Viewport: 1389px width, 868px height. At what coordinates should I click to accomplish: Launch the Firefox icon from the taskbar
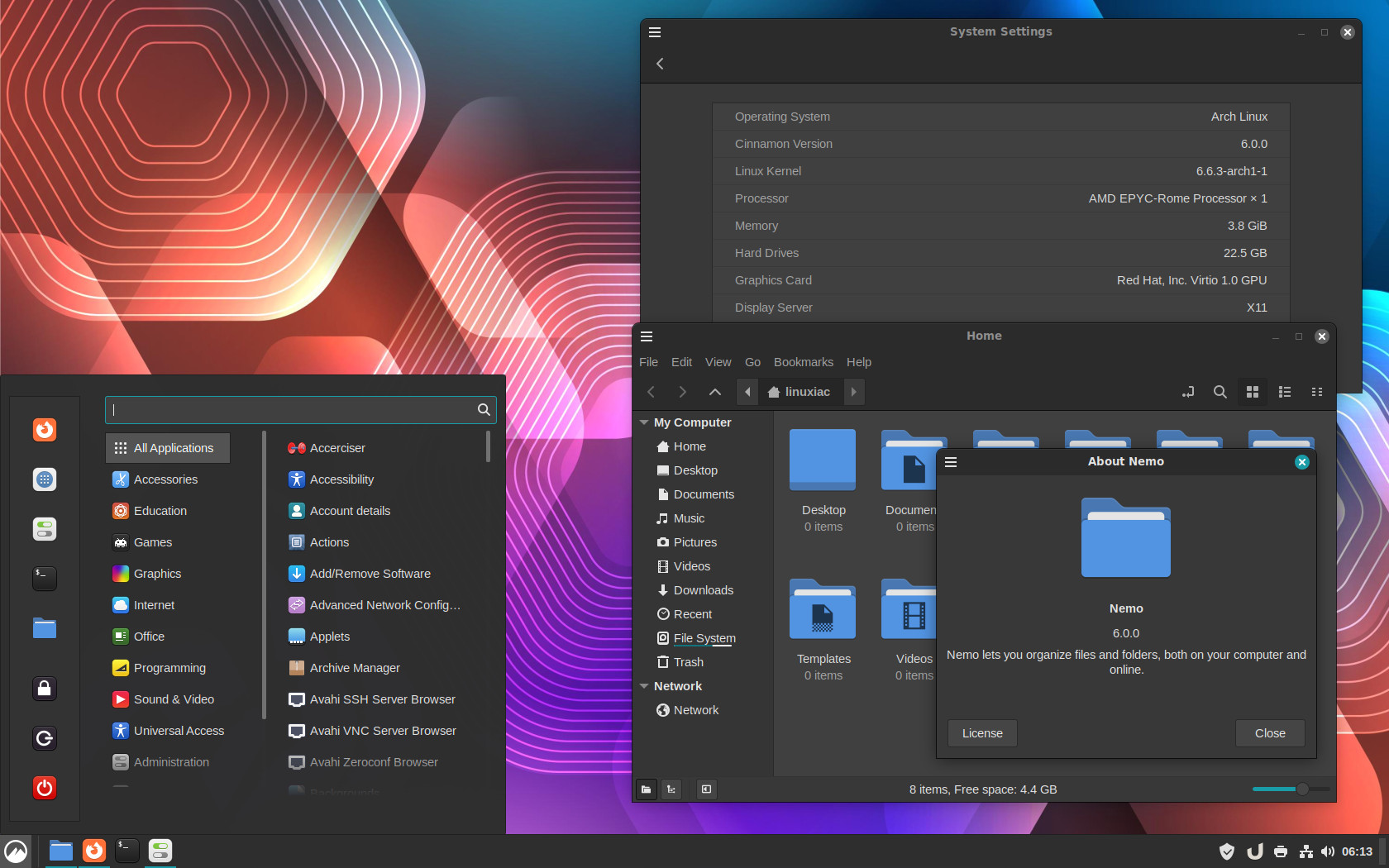pyautogui.click(x=93, y=851)
